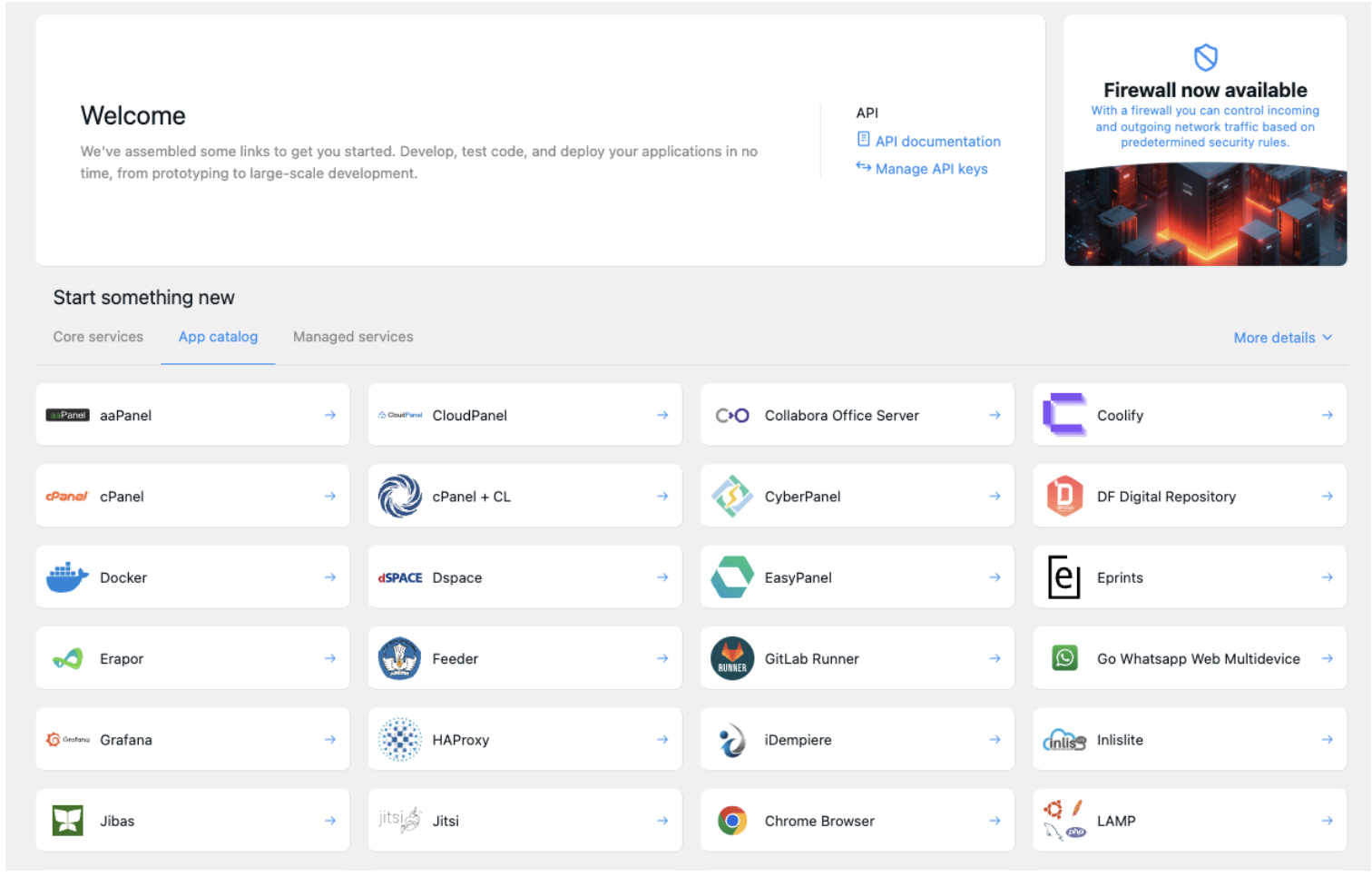Screen dimensions: 1372x877
Task: Open the Managed services tab
Action: tap(353, 337)
